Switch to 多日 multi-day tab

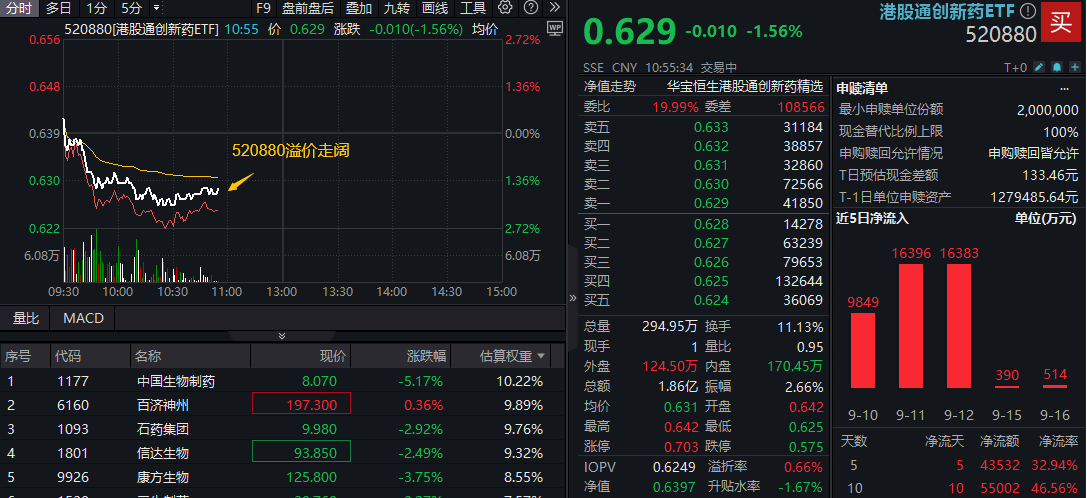click(58, 8)
